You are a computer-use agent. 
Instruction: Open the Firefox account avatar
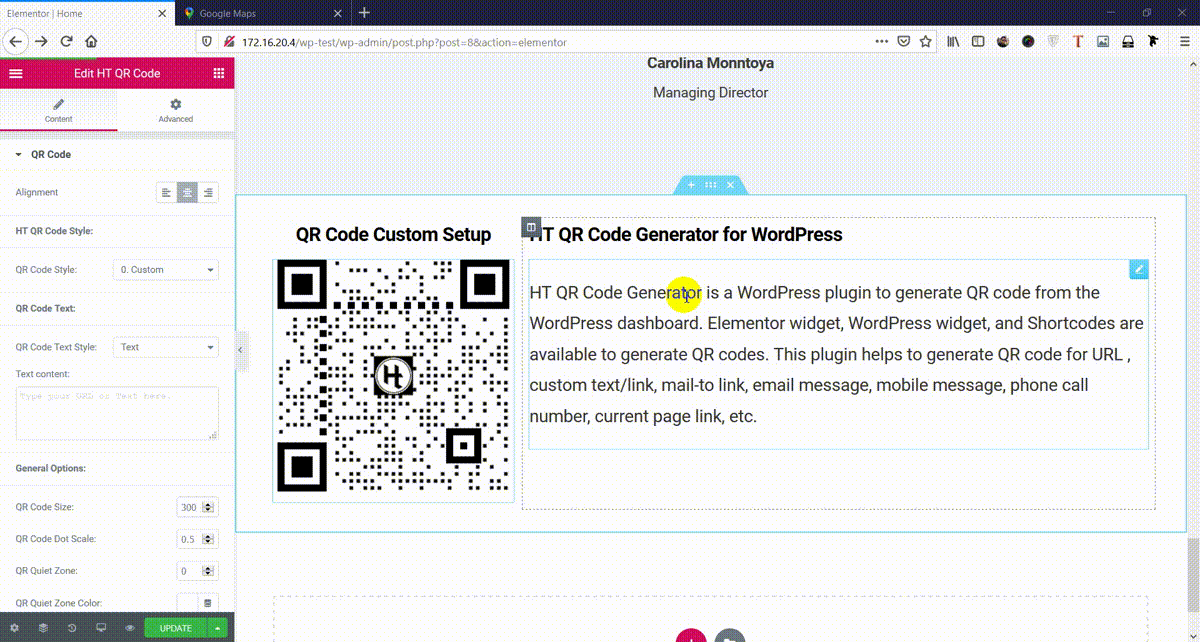tap(1003, 42)
